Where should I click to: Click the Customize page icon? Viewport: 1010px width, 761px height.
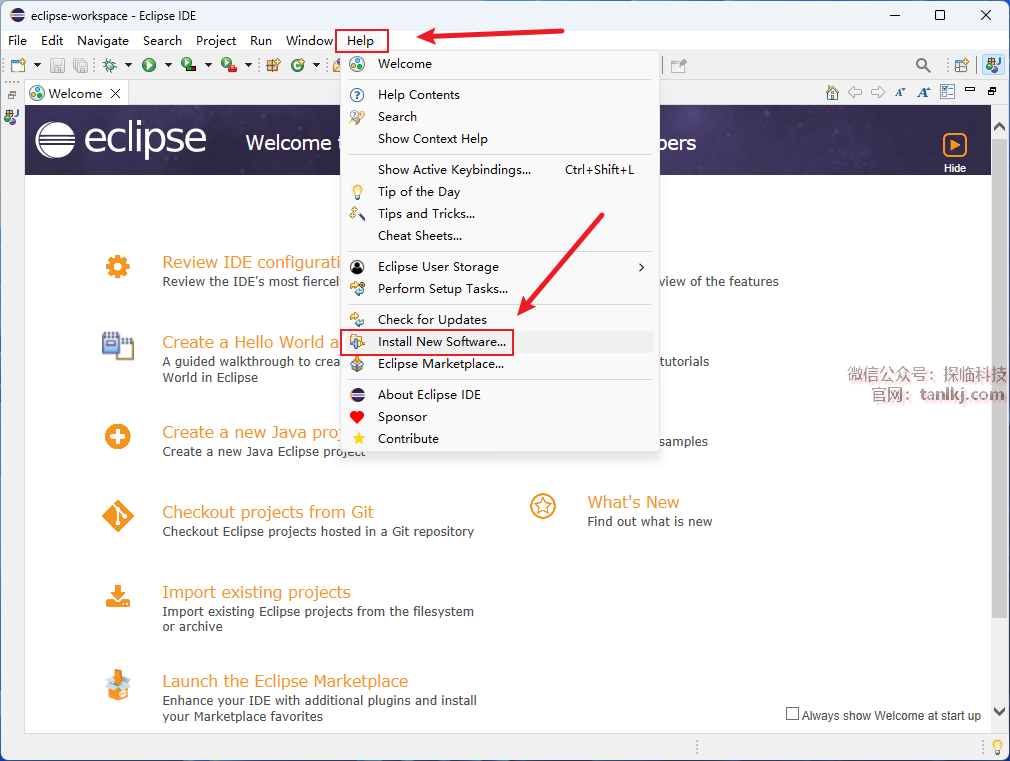(947, 92)
